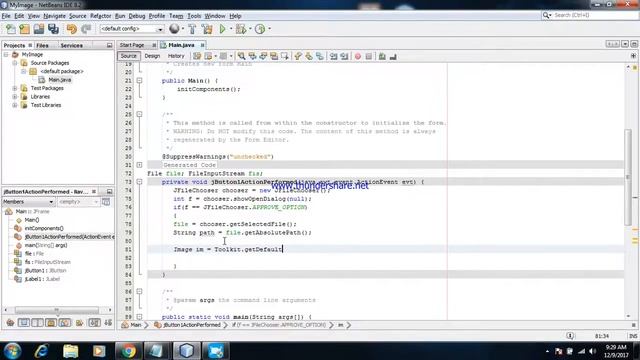The width and height of the screenshot is (640, 360).
Task: Expand the Generated Code fold at line 31
Action: coord(139,165)
